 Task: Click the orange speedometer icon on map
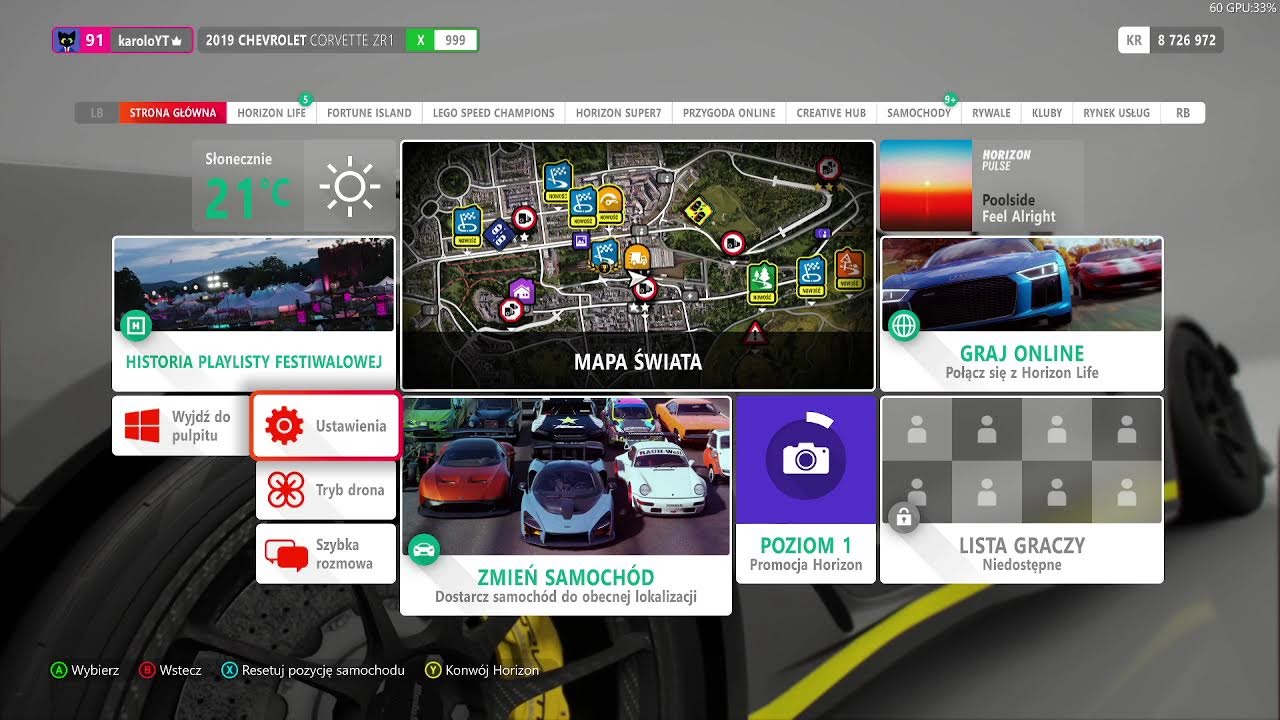(x=609, y=202)
